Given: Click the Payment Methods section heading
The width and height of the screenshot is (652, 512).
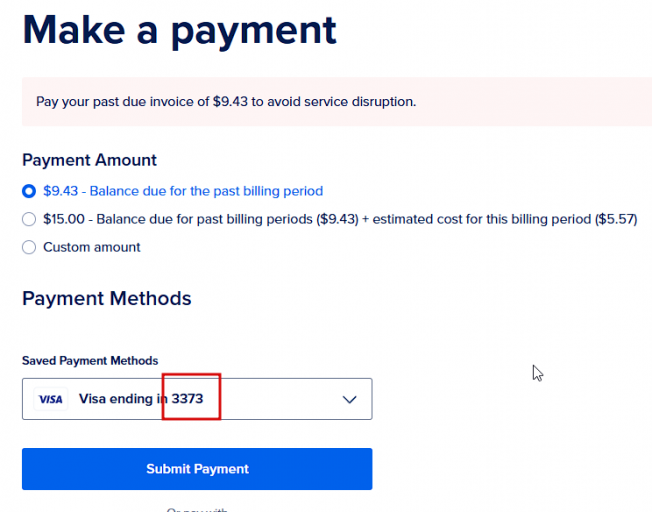Looking at the screenshot, I should (106, 299).
